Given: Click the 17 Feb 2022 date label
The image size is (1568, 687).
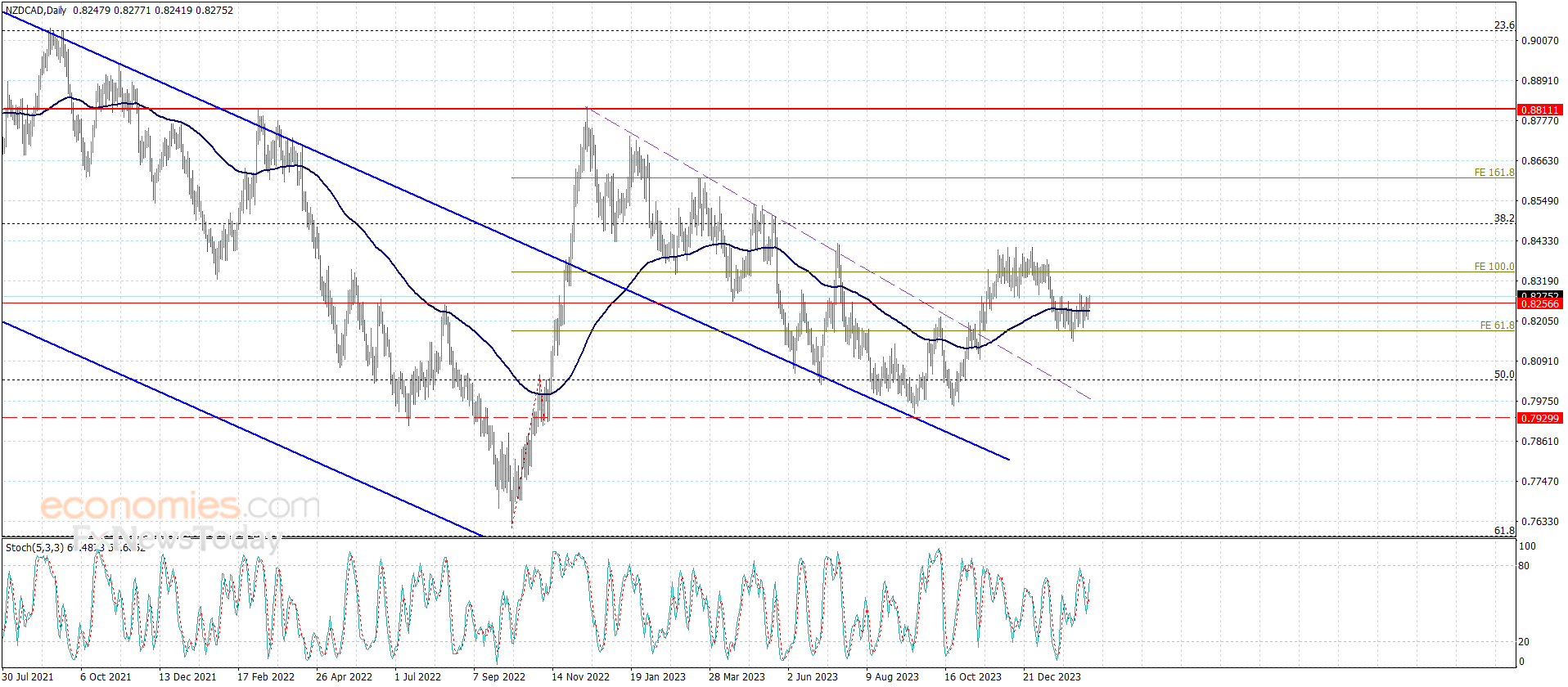Looking at the screenshot, I should (x=266, y=677).
